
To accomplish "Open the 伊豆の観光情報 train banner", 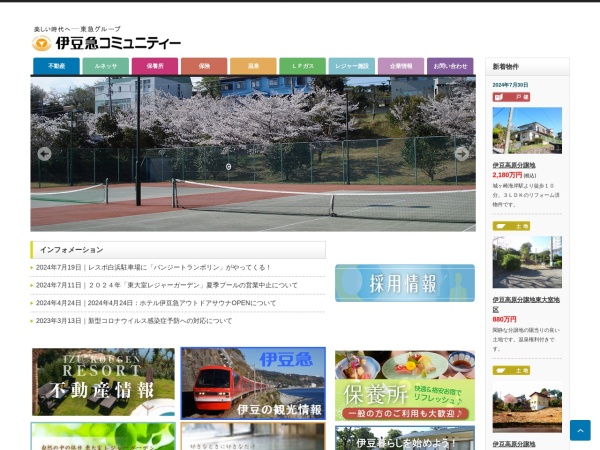I will coord(253,383).
